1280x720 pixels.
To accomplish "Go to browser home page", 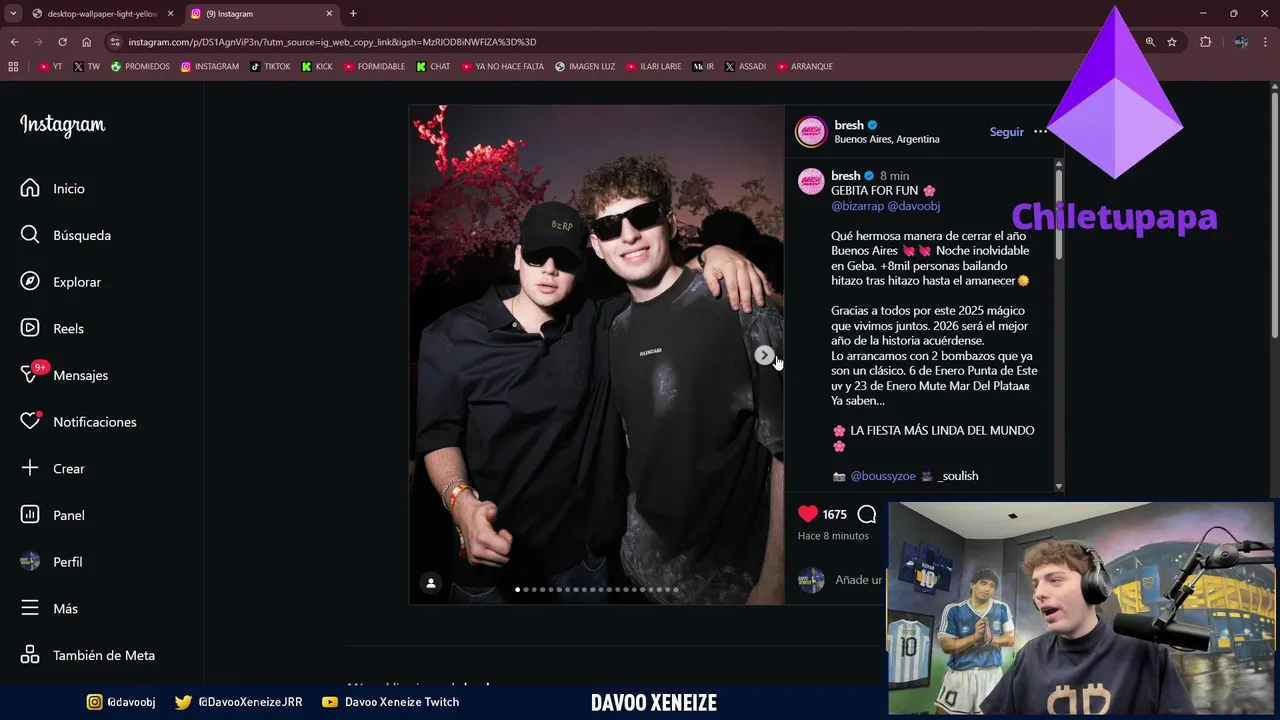I will [86, 42].
